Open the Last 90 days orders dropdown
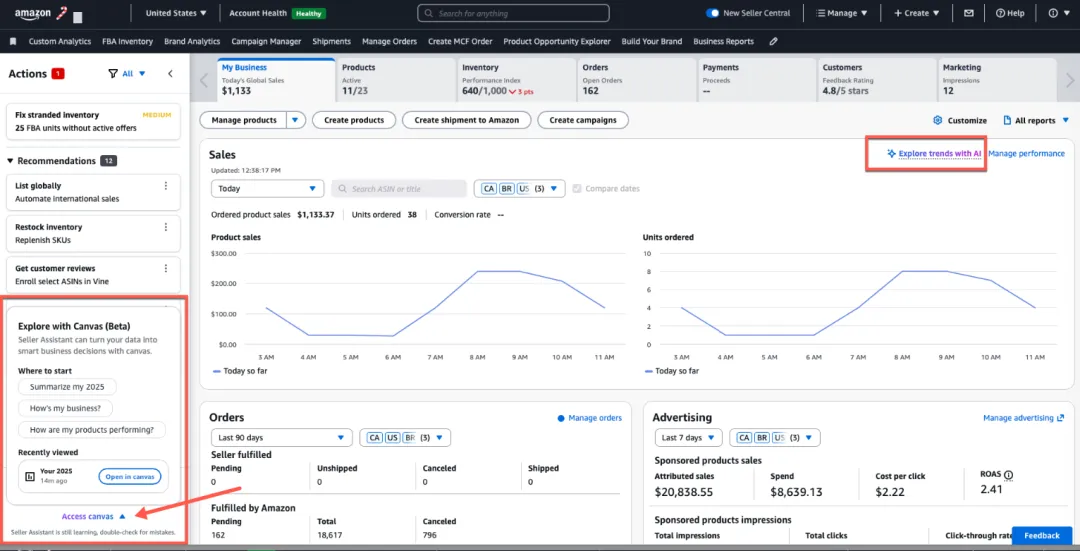This screenshot has height=551, width=1080. click(x=281, y=437)
